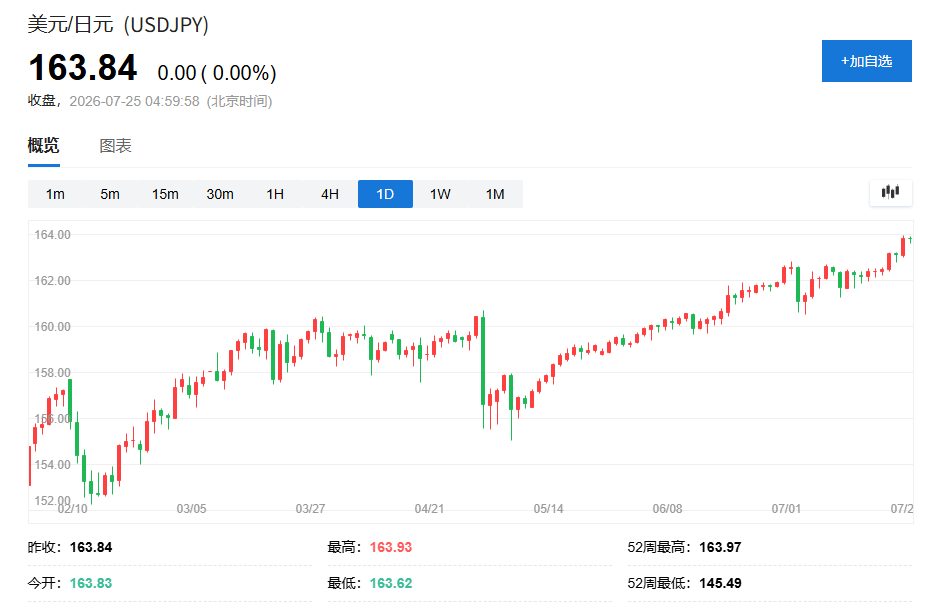
Task: Click the 05/14 date axis label
Action: click(x=549, y=508)
